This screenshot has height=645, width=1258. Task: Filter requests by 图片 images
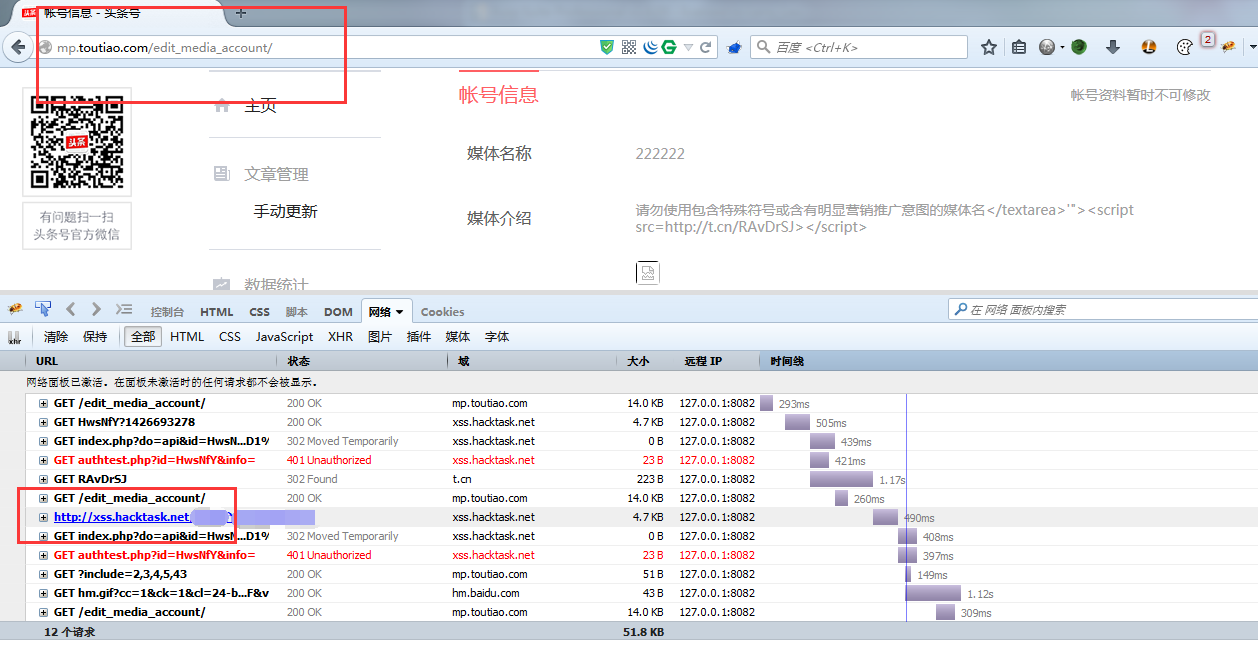[380, 337]
